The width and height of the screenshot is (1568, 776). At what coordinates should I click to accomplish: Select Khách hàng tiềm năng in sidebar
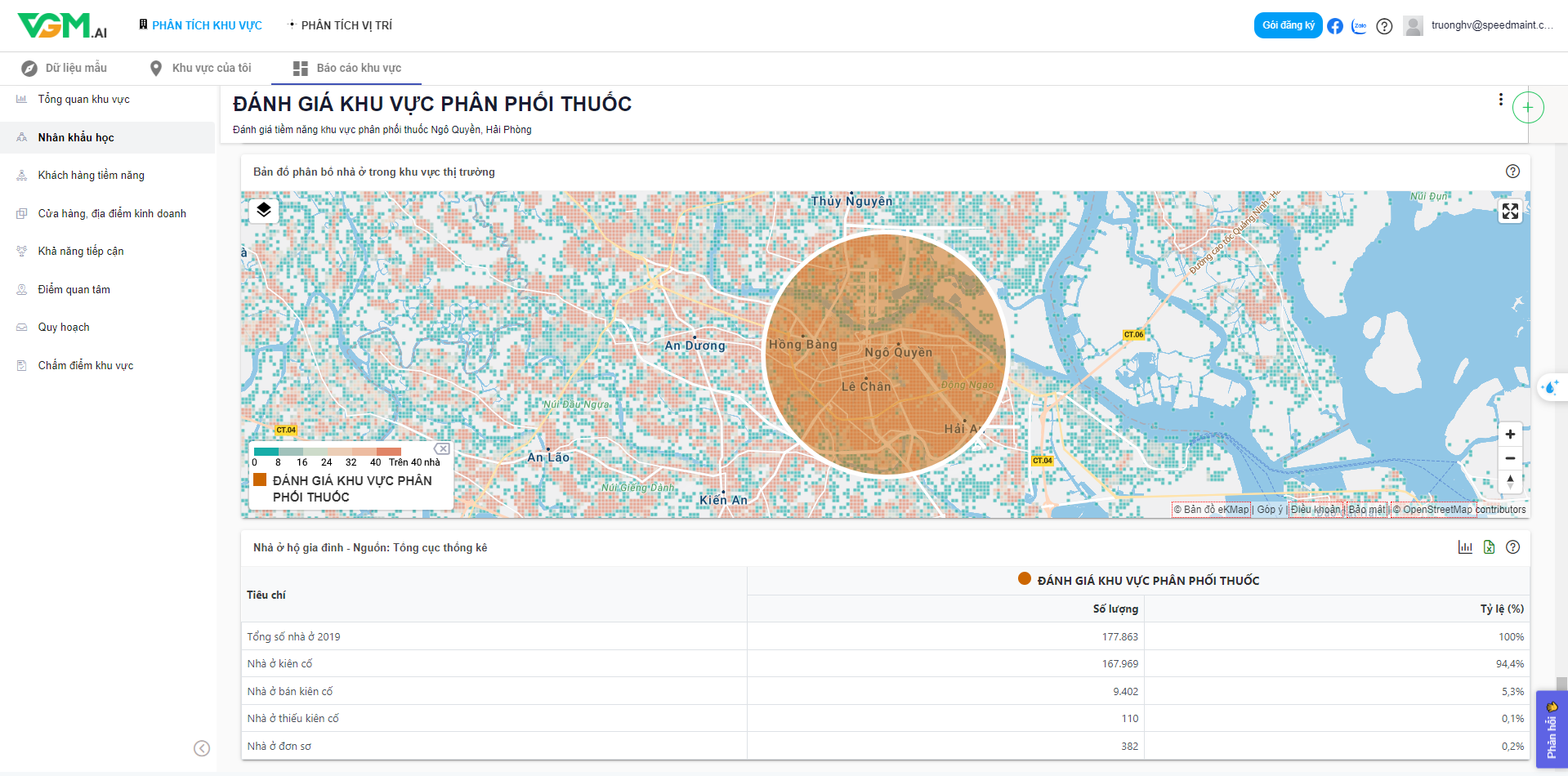pyautogui.click(x=91, y=175)
